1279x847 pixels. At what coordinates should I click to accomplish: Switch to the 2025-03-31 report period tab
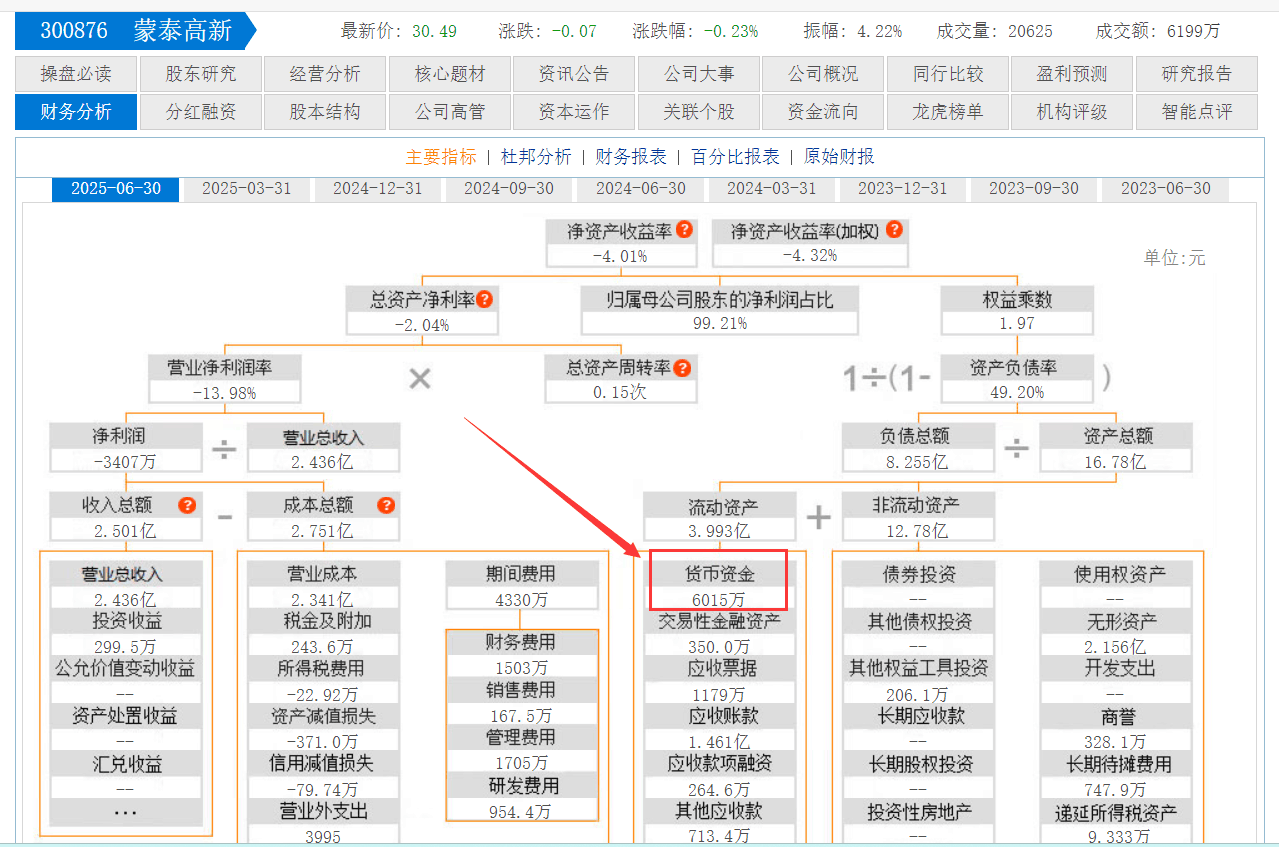coord(246,189)
